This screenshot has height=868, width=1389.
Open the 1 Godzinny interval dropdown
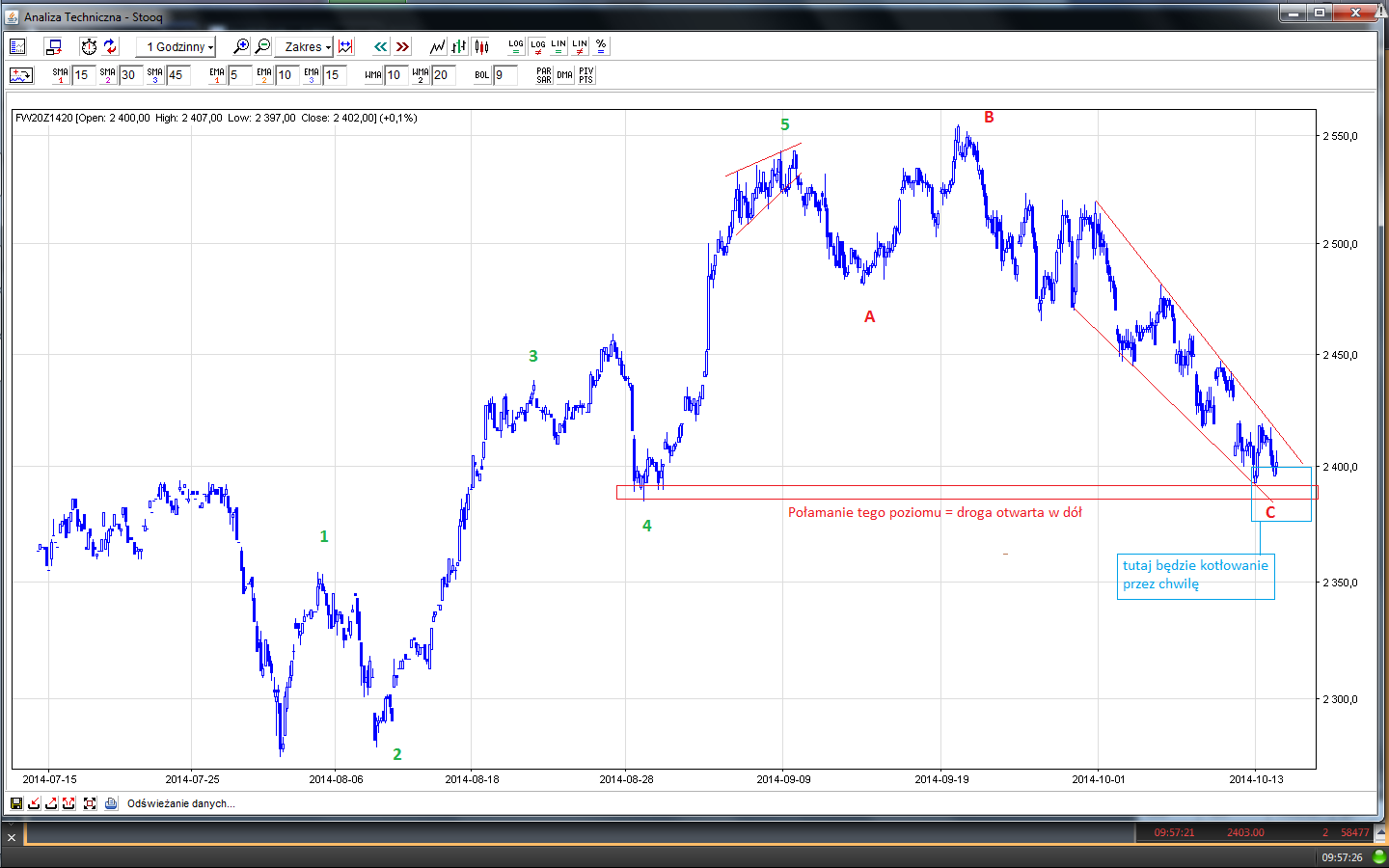click(x=177, y=46)
